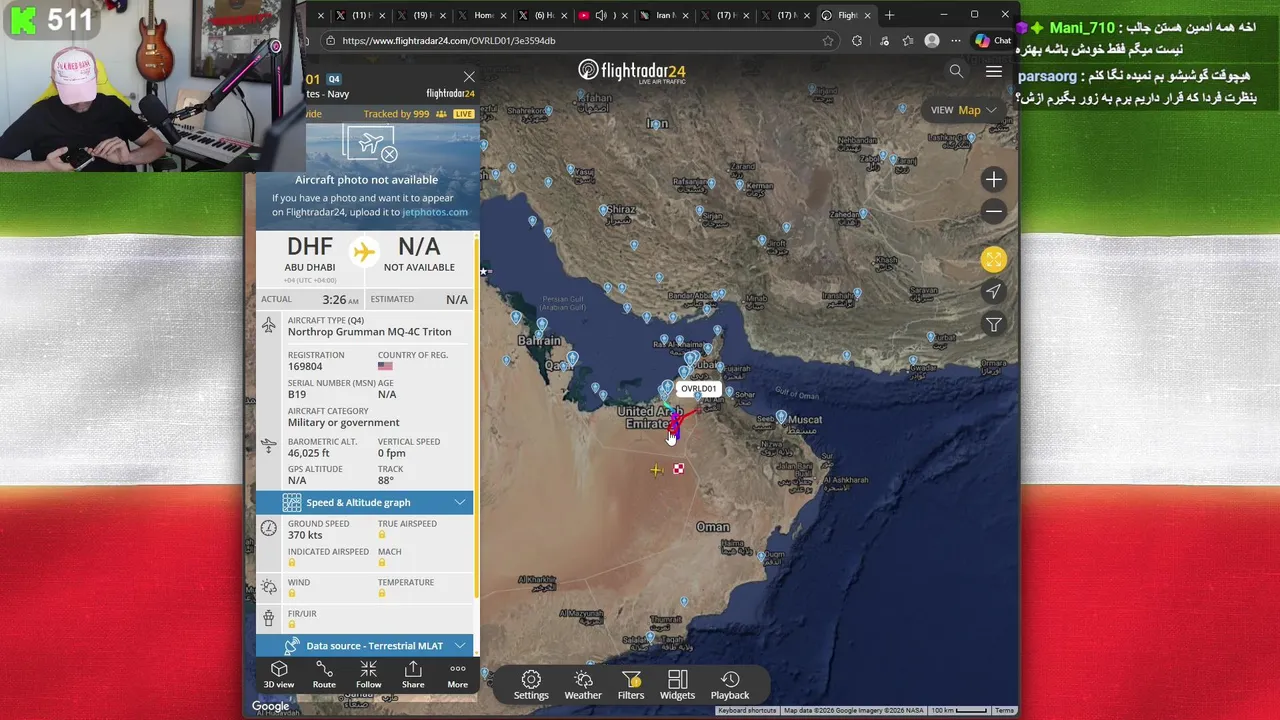Click the yellow aircraft icon near Oman border
The width and height of the screenshot is (1280, 720).
[x=656, y=470]
